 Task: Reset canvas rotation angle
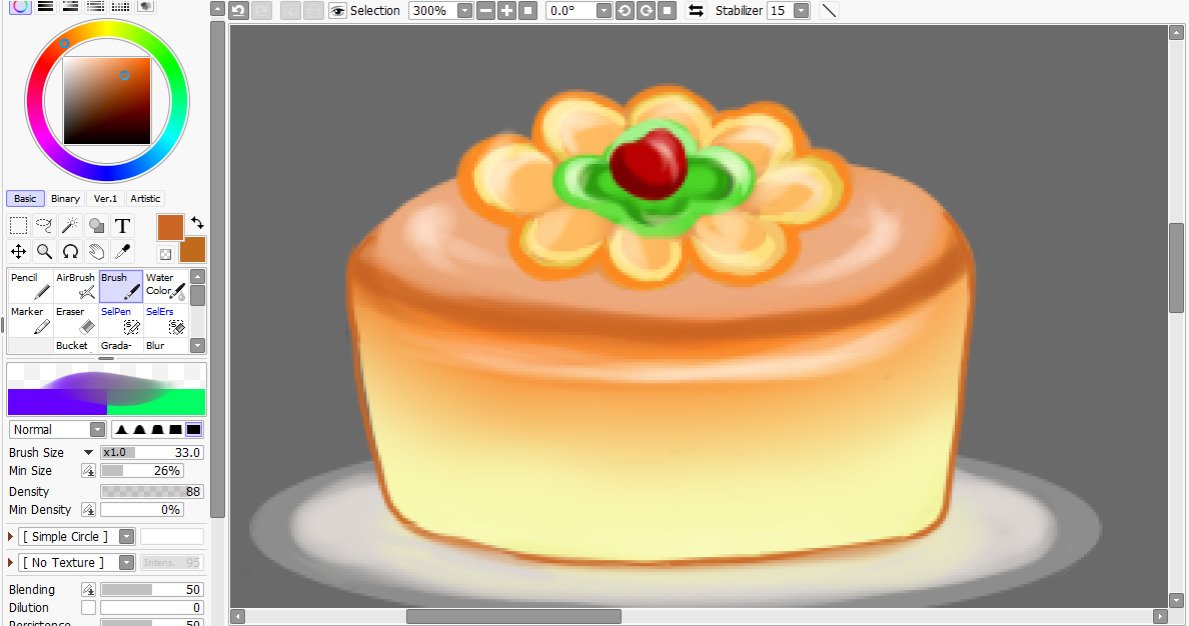coord(667,11)
